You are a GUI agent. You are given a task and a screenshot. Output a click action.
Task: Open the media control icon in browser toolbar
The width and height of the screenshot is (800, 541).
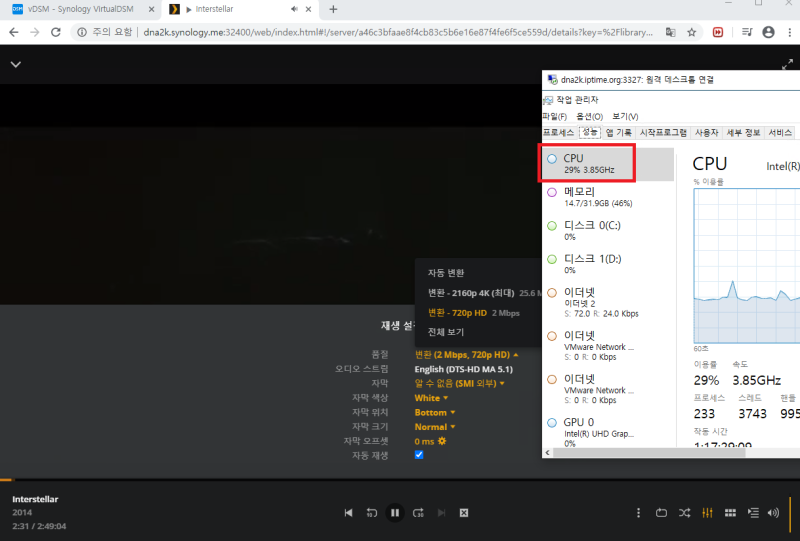click(x=747, y=32)
